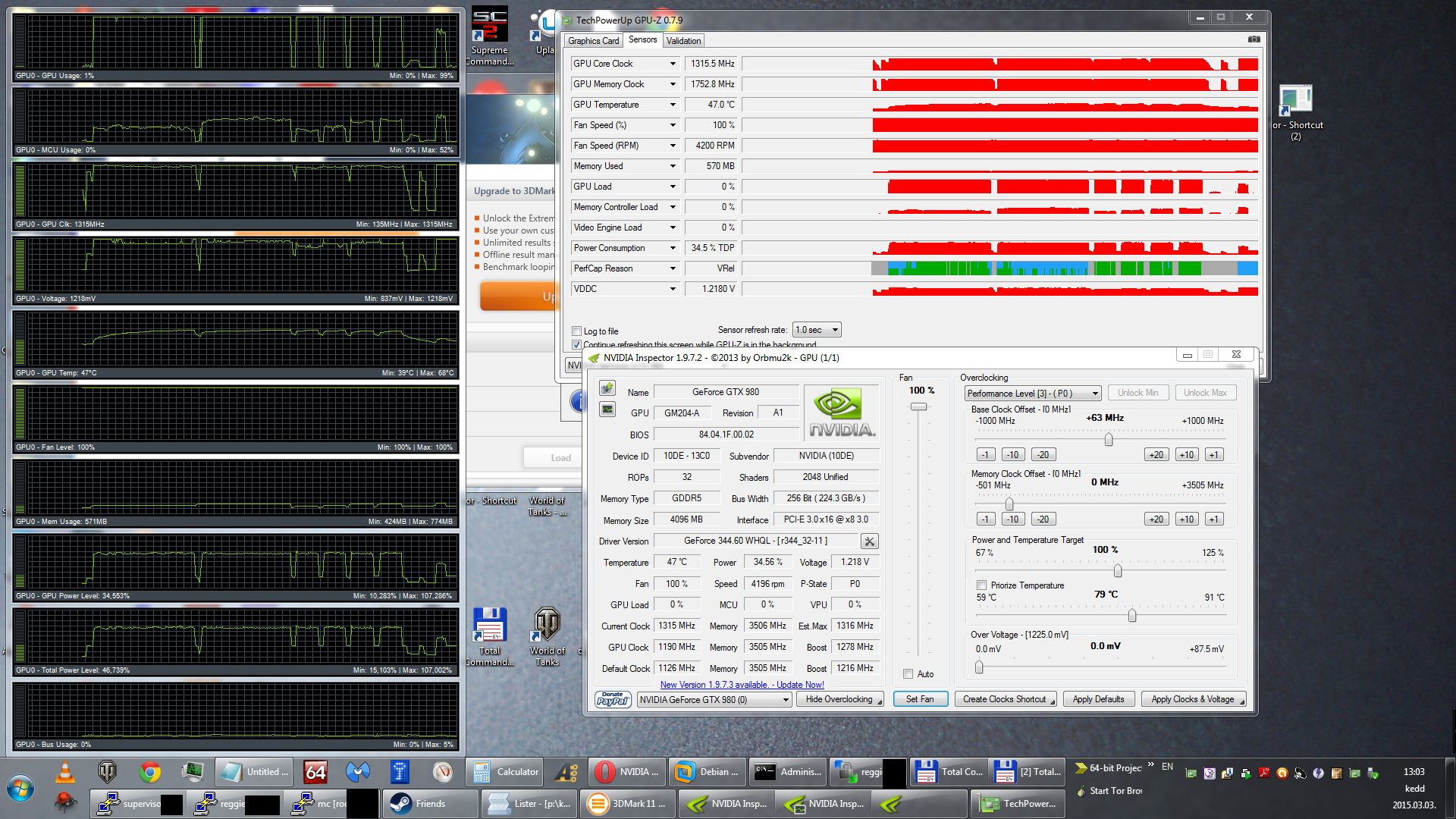Click system clock showing 13:03
The width and height of the screenshot is (1456, 819).
coord(1414,772)
